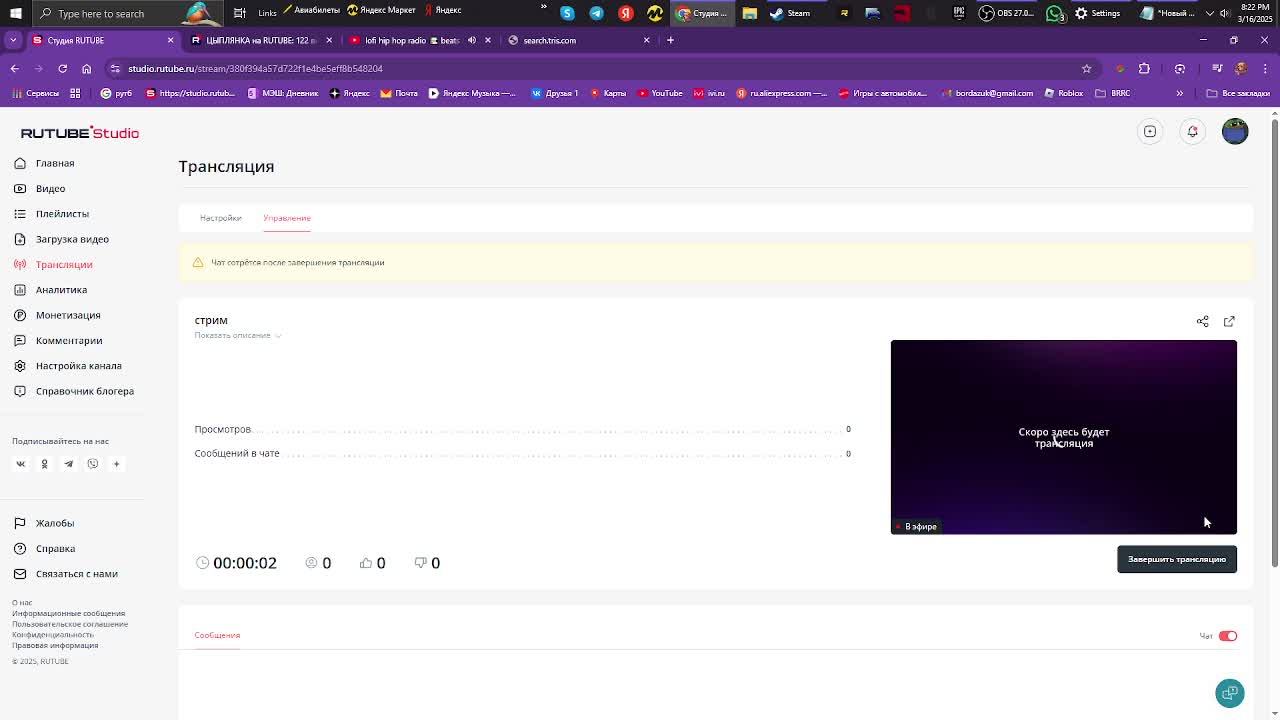Open the browser tab search dropdown
Viewport: 1280px width, 720px height.
[x=13, y=40]
